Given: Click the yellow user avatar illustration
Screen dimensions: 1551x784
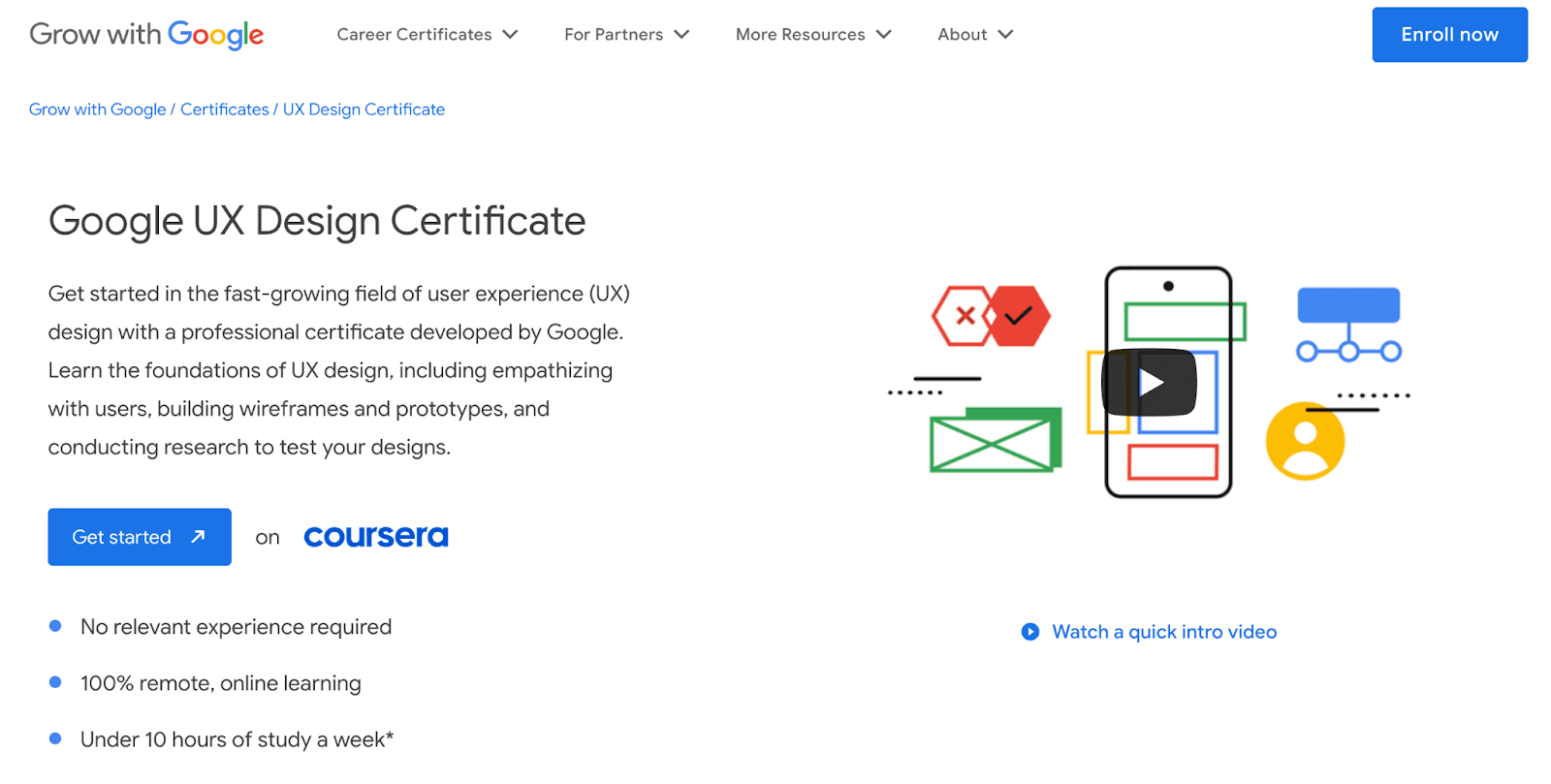Looking at the screenshot, I should pos(1305,441).
